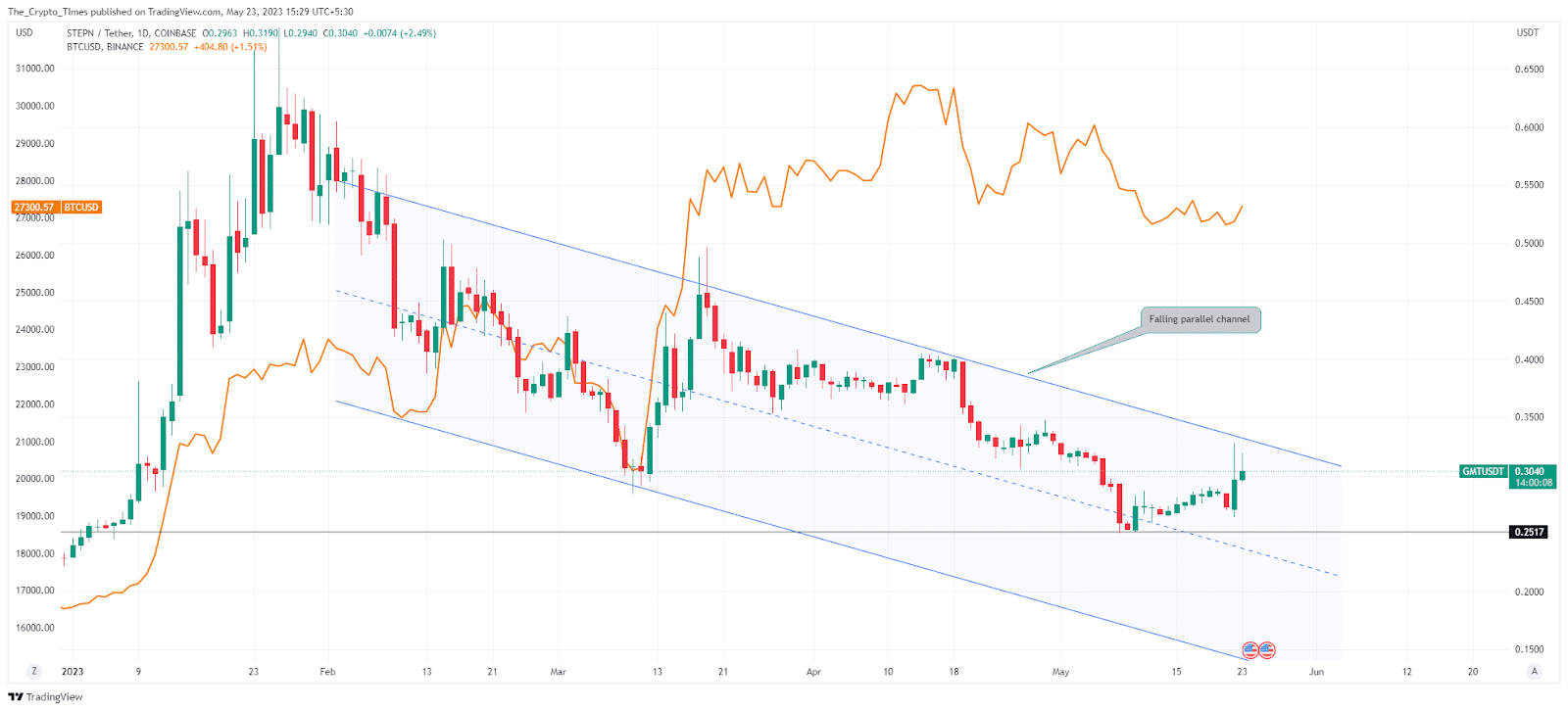Viewport: 1568px width, 711px height.
Task: Click the 26000.00 left axis label
Action: coord(35,255)
